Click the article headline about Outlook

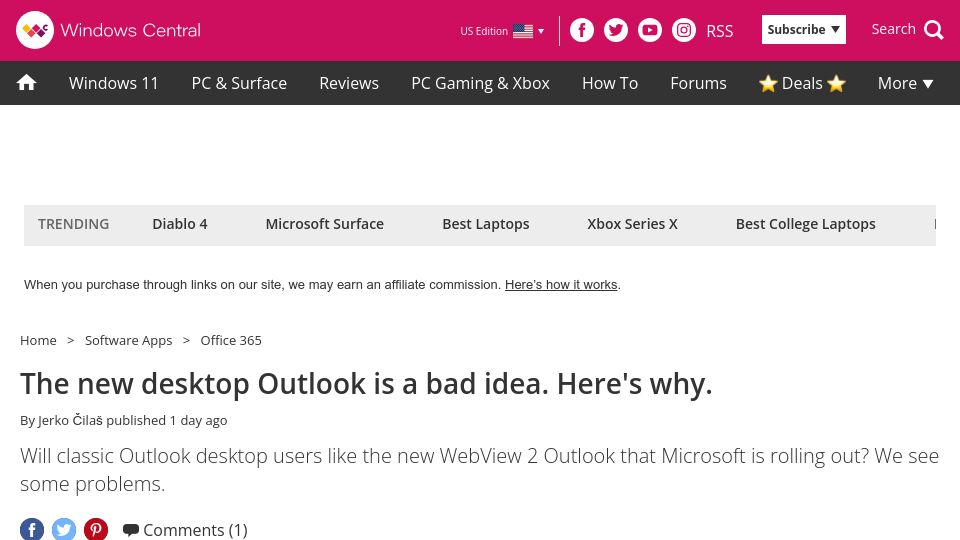(366, 384)
